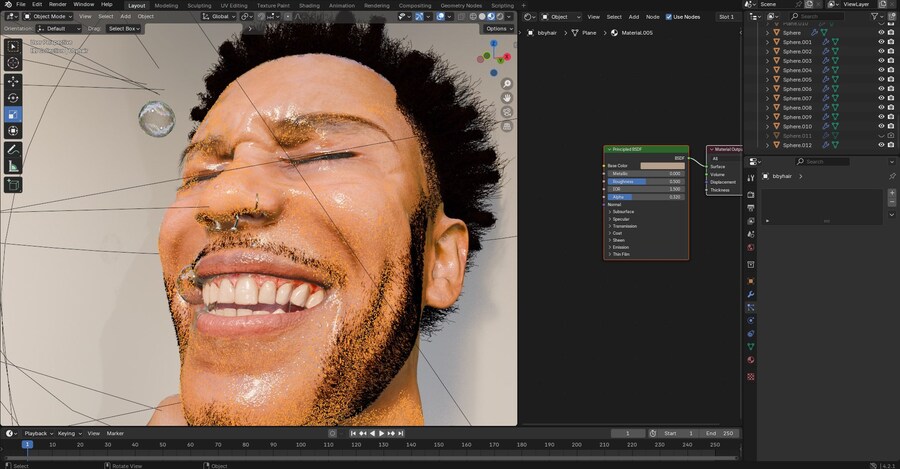Hide Sphere.008 with its eye icon
Image resolution: width=900 pixels, height=469 pixels.
click(x=881, y=107)
